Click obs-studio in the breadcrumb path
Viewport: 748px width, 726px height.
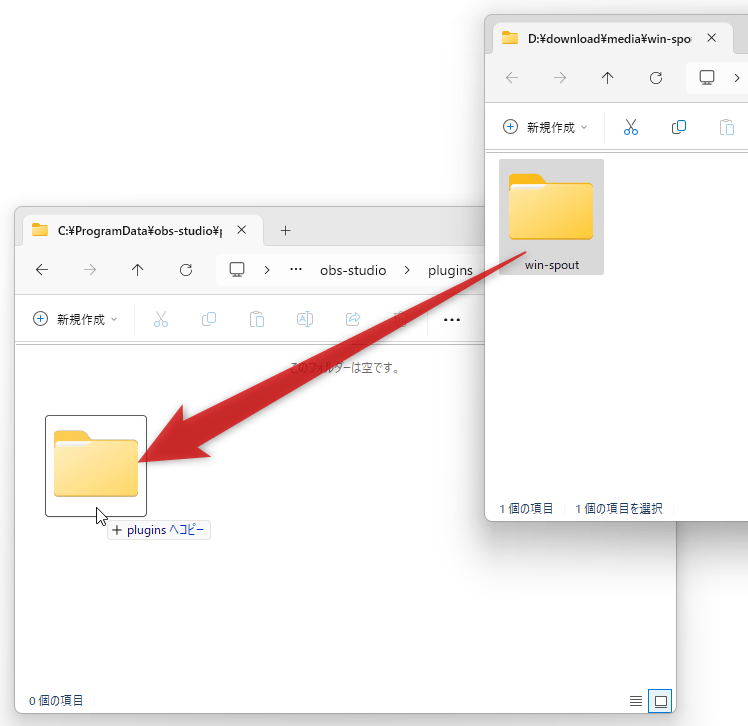(353, 270)
